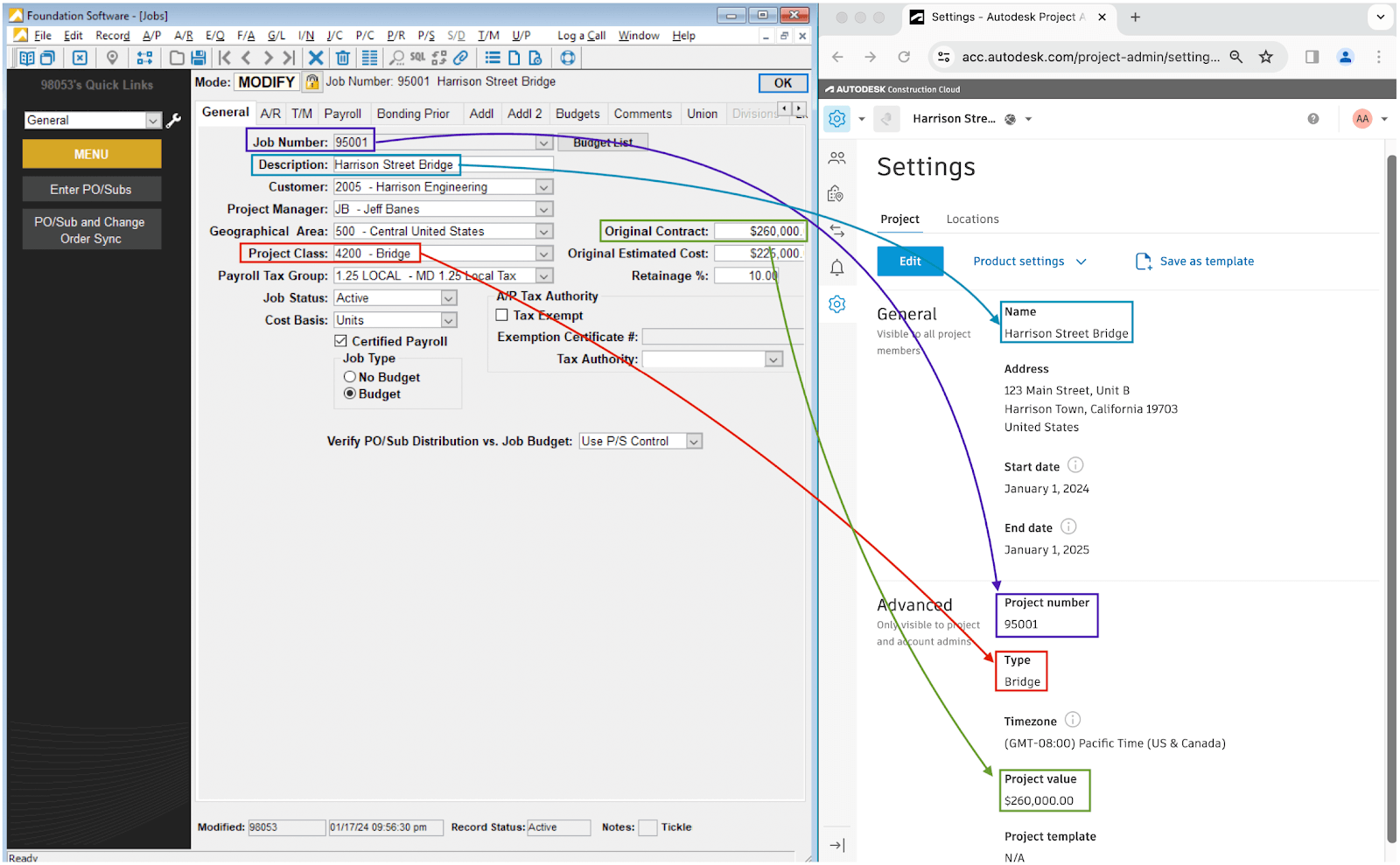Click the building locations icon in Autodesk sidebar

click(836, 193)
